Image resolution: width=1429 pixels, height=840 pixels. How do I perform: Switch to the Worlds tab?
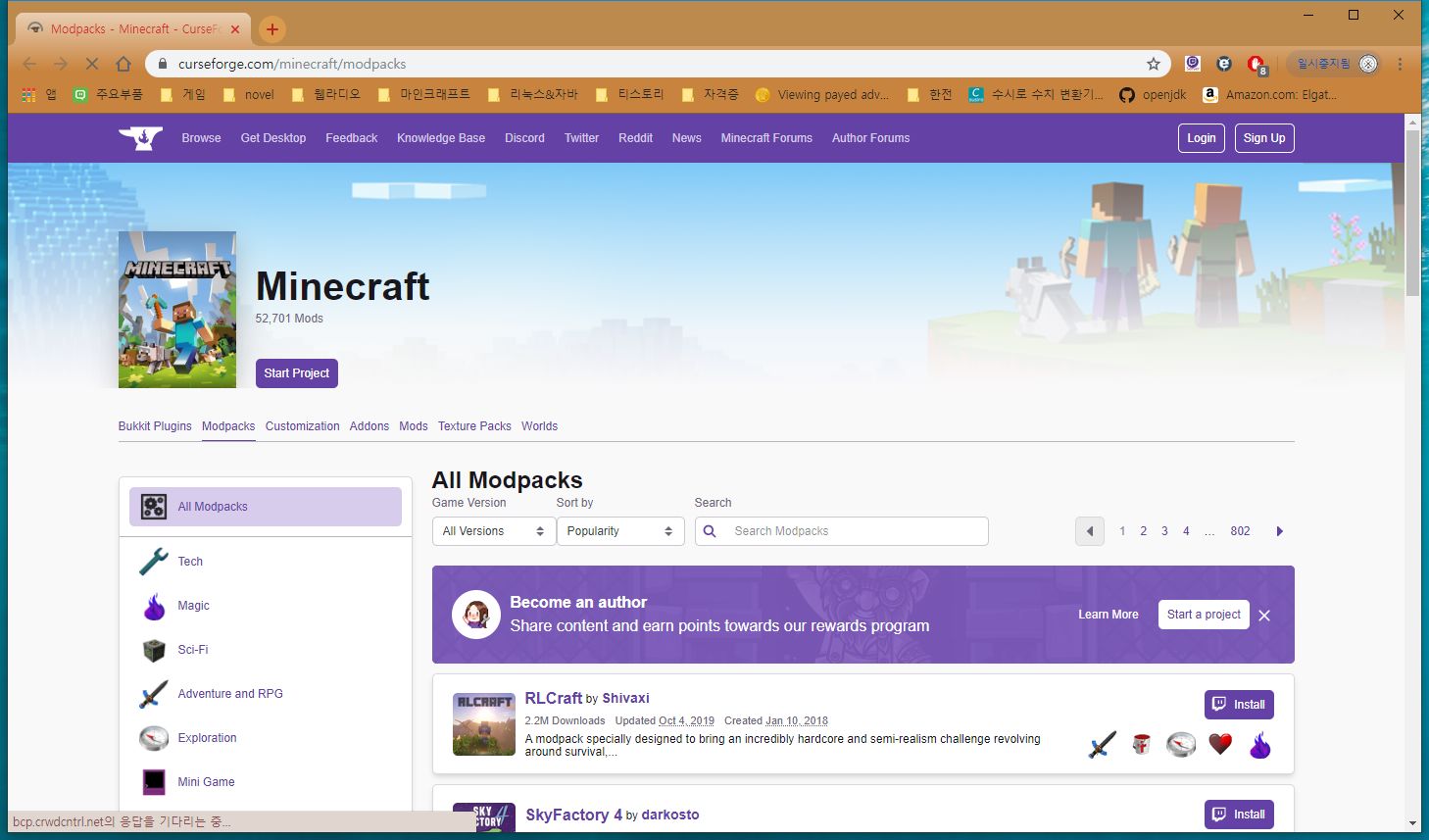coord(539,426)
